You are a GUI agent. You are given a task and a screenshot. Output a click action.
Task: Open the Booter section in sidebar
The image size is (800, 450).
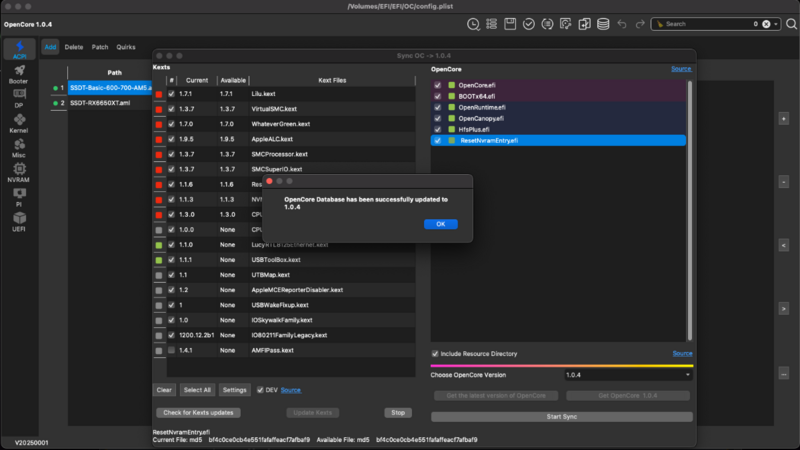20,74
